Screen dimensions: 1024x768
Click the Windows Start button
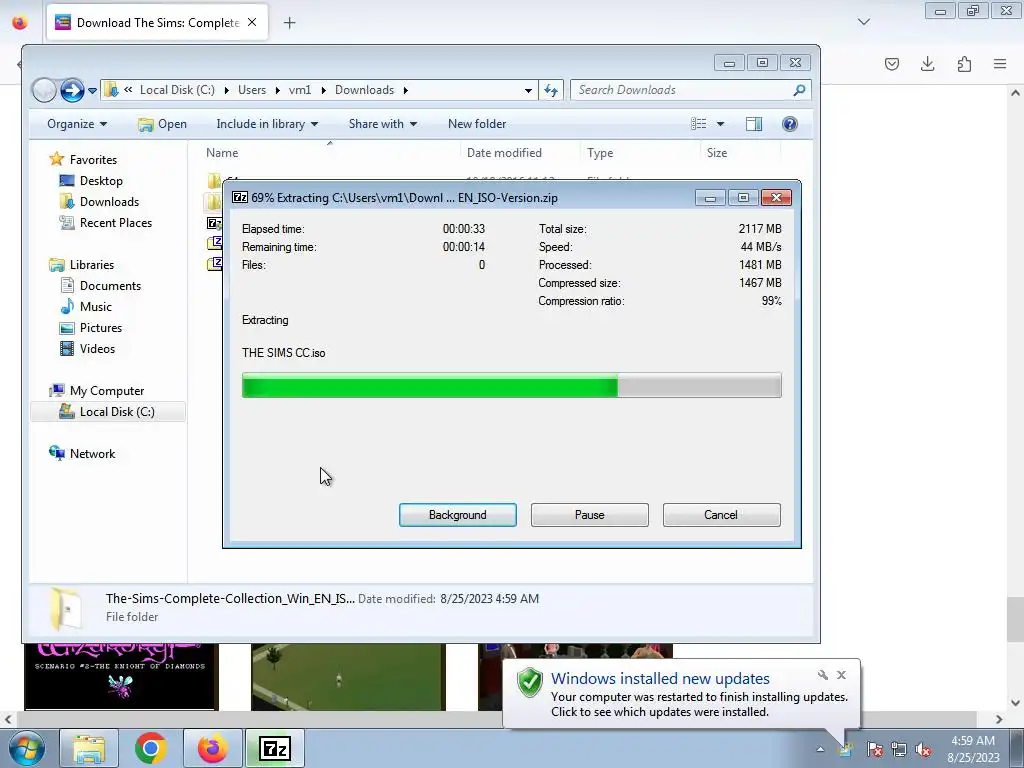tap(27, 748)
